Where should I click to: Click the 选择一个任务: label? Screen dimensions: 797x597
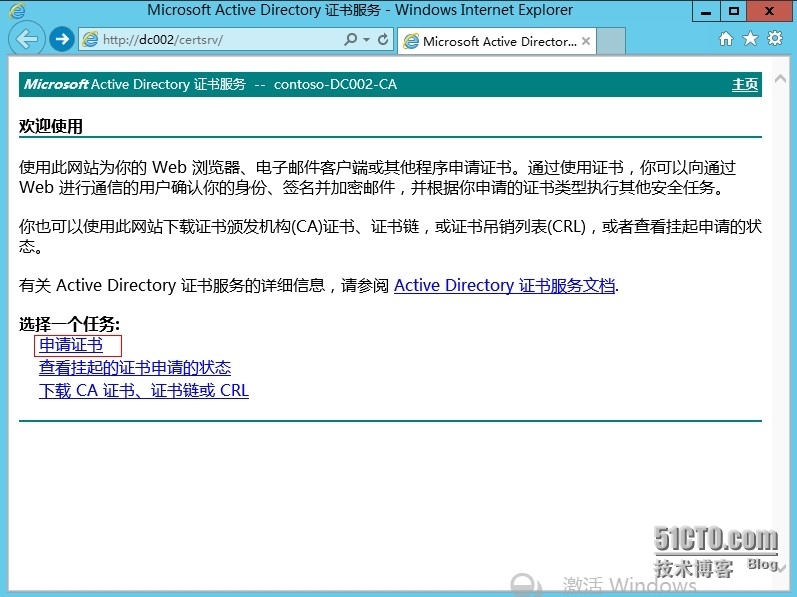click(x=69, y=324)
